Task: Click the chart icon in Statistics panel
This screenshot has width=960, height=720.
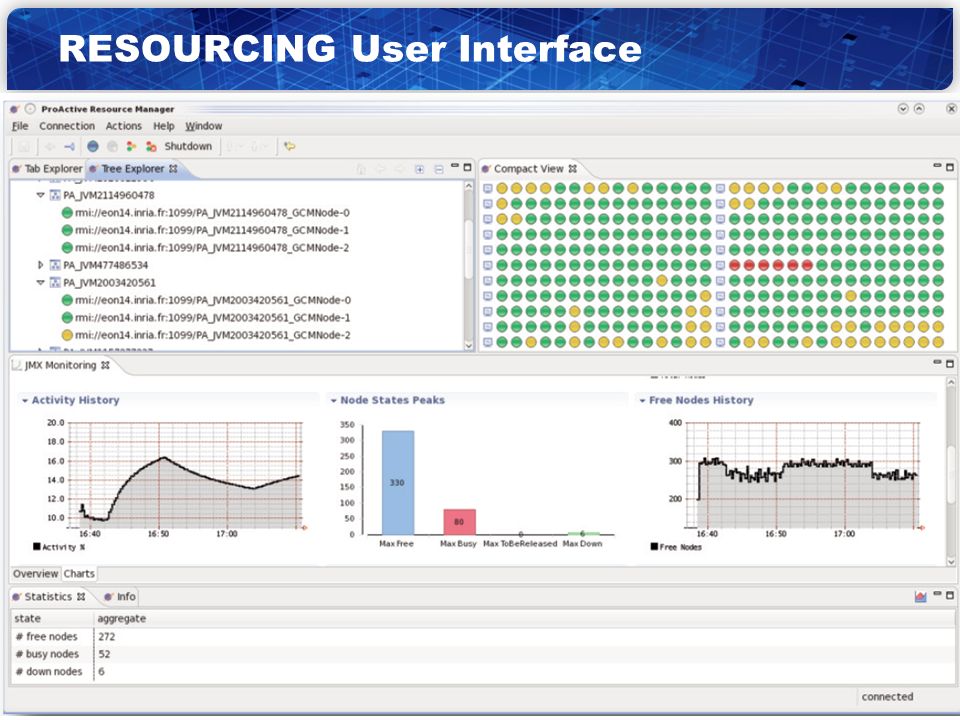Action: pos(920,596)
